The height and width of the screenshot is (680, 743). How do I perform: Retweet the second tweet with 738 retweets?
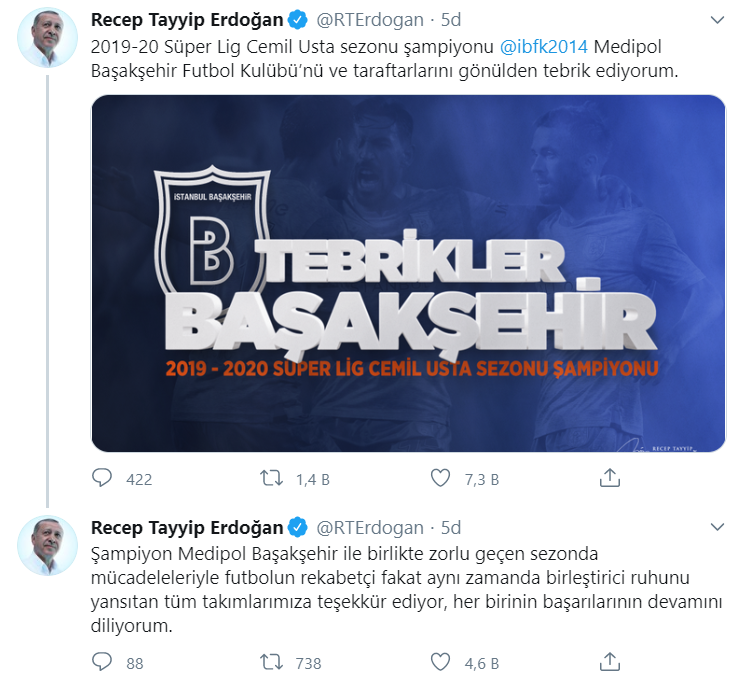click(272, 662)
